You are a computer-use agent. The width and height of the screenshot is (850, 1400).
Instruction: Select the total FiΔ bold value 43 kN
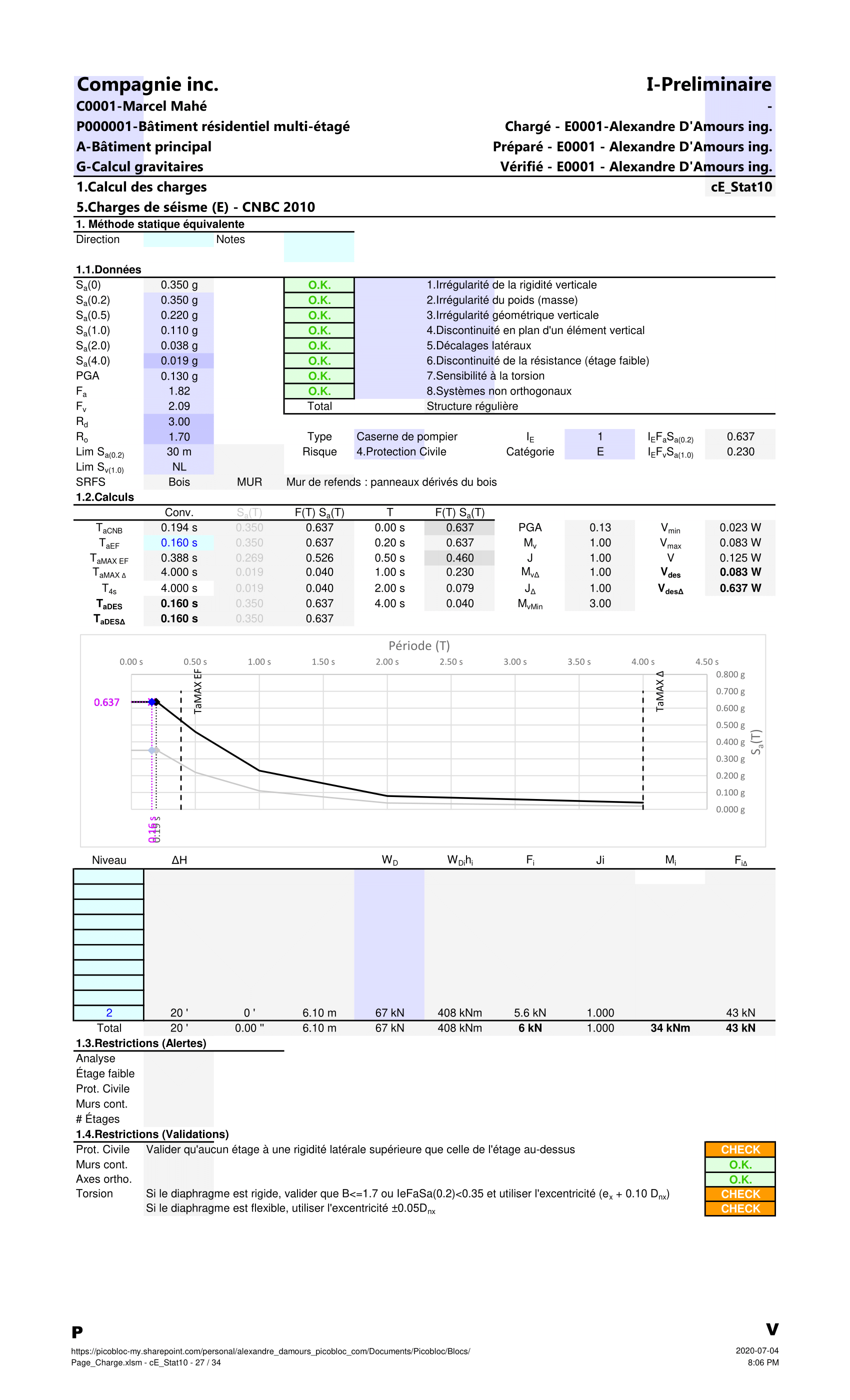(x=740, y=1028)
